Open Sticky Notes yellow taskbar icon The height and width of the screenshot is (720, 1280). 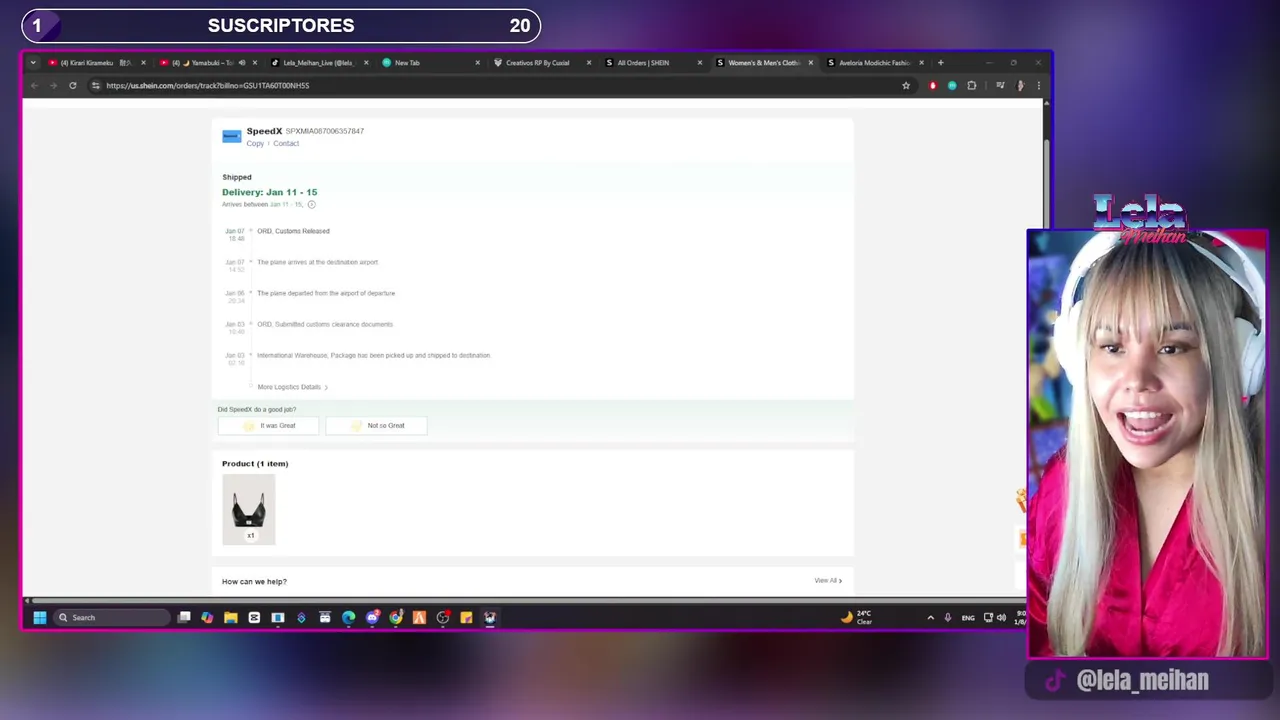466,618
